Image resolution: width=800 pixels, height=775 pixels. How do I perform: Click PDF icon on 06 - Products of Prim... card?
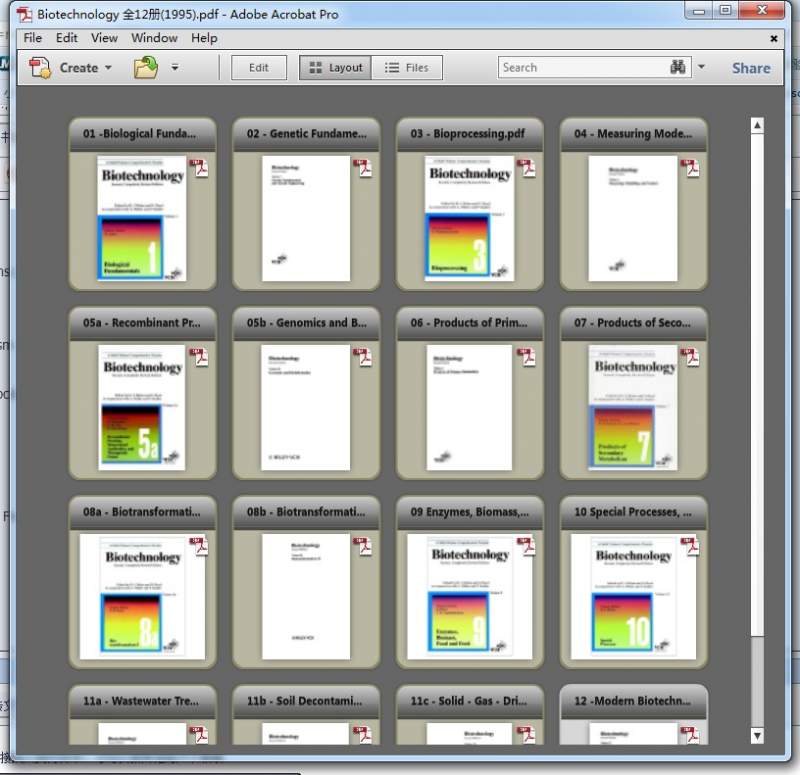527,357
